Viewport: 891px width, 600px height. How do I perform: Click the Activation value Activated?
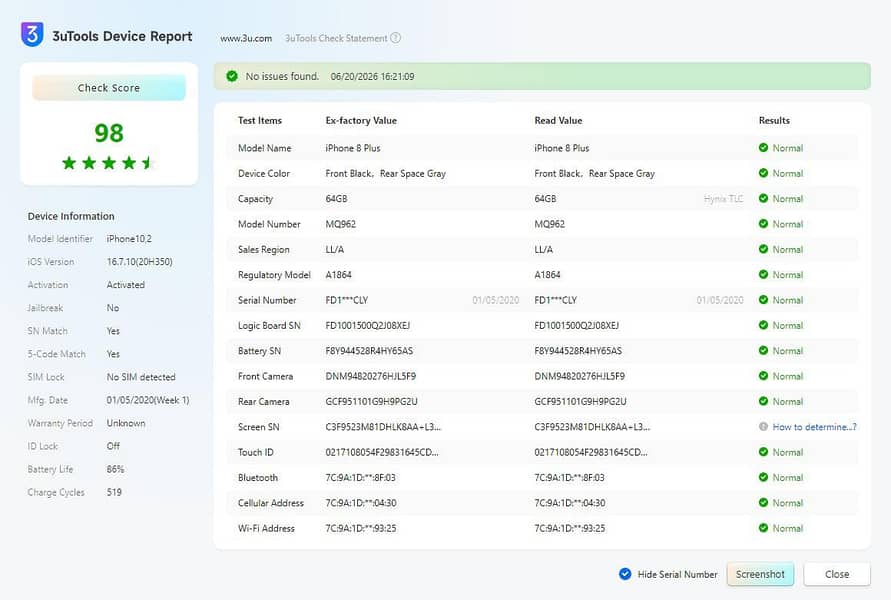click(126, 285)
